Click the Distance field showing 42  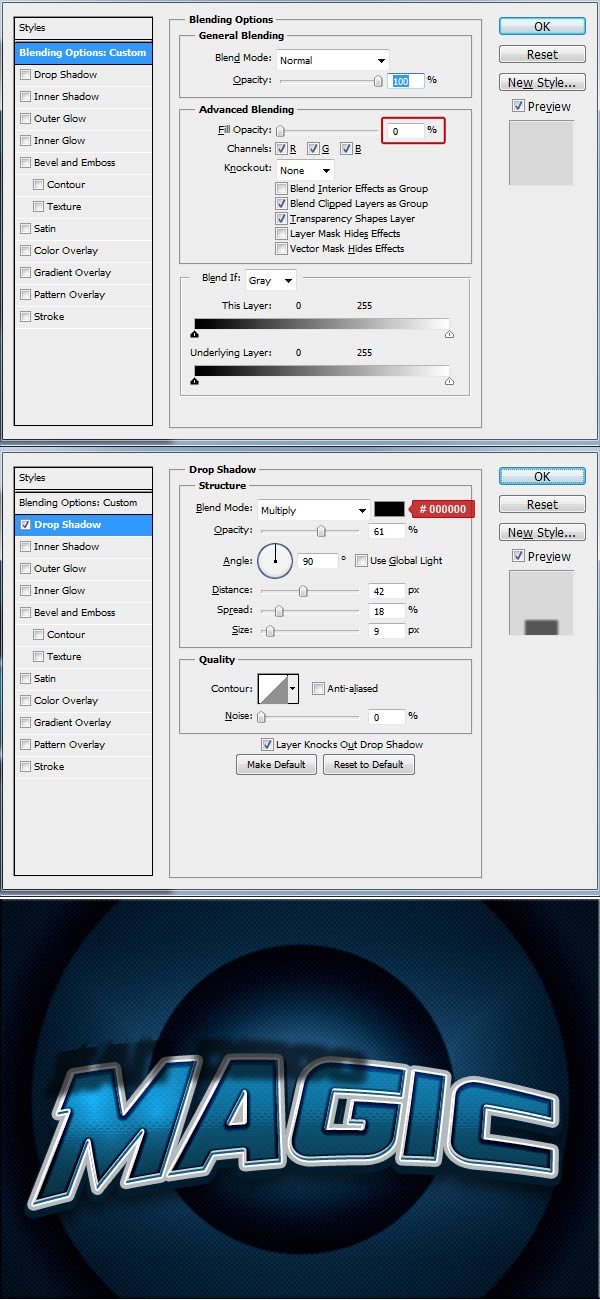[387, 591]
